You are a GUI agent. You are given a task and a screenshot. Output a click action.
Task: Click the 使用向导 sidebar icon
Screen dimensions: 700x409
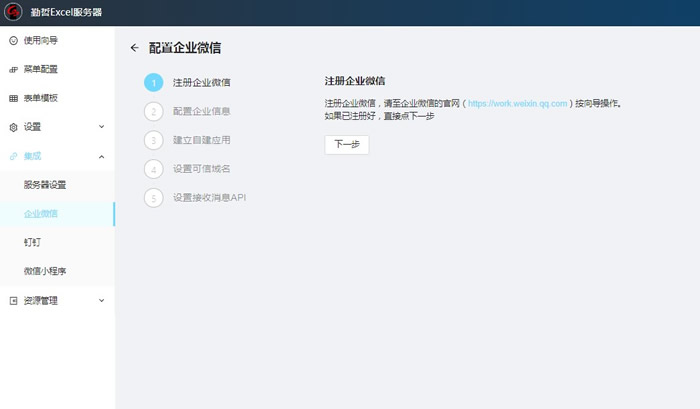click(13, 41)
